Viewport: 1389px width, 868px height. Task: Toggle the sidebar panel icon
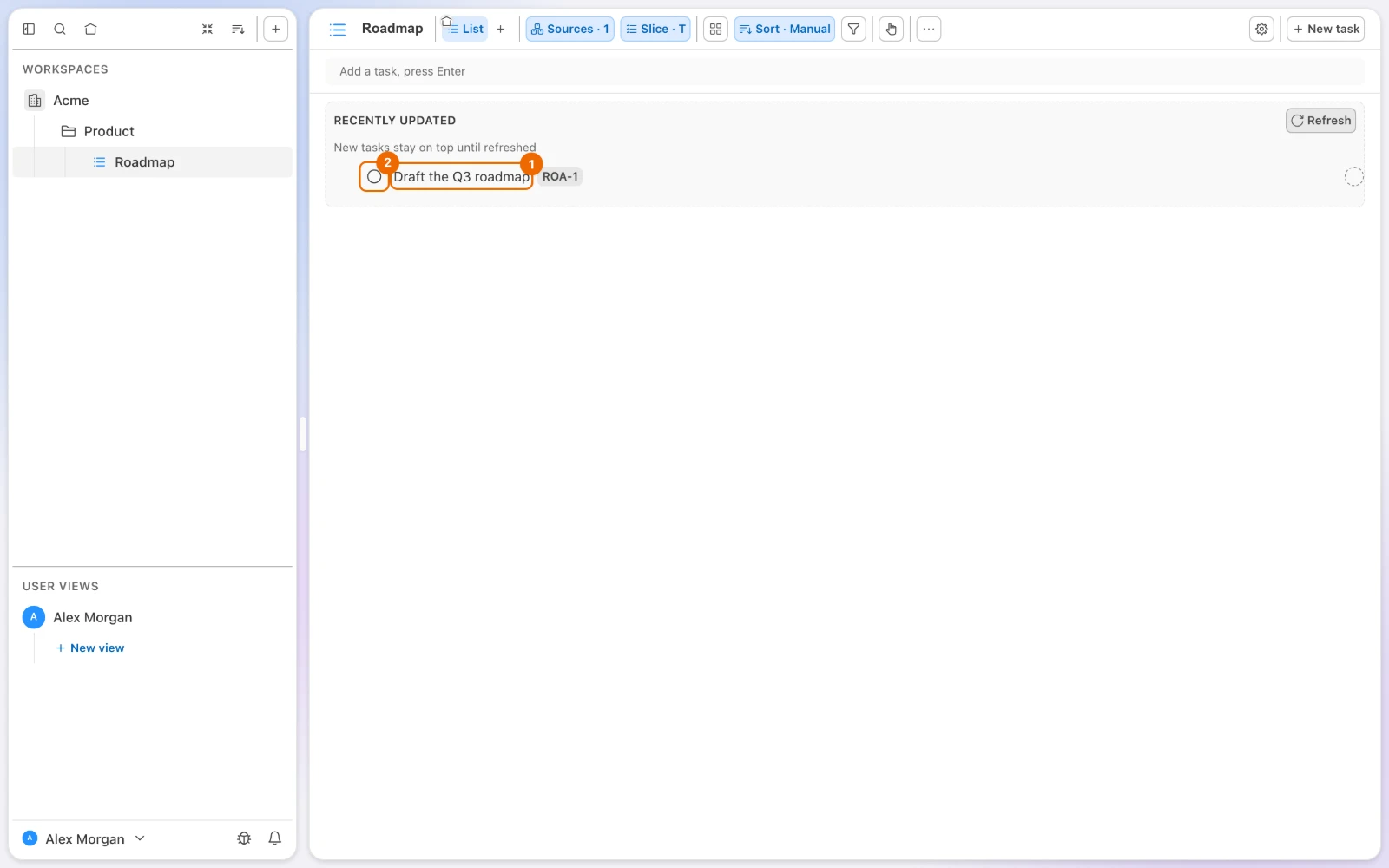click(29, 29)
